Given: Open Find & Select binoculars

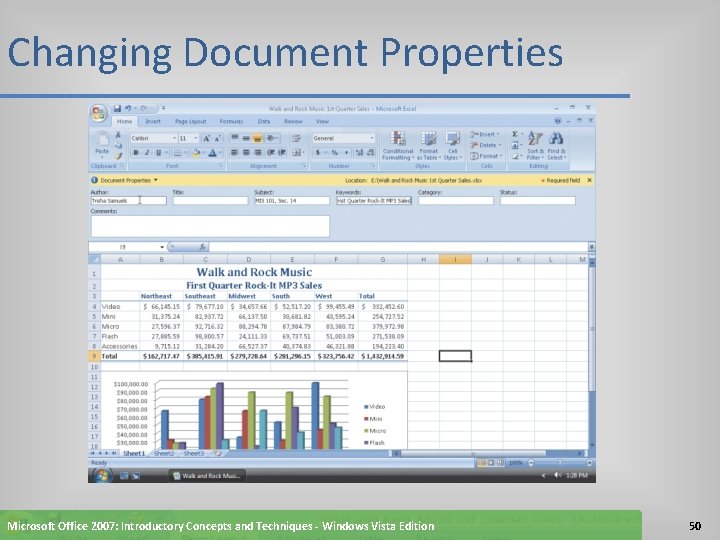Looking at the screenshot, I should (x=556, y=146).
